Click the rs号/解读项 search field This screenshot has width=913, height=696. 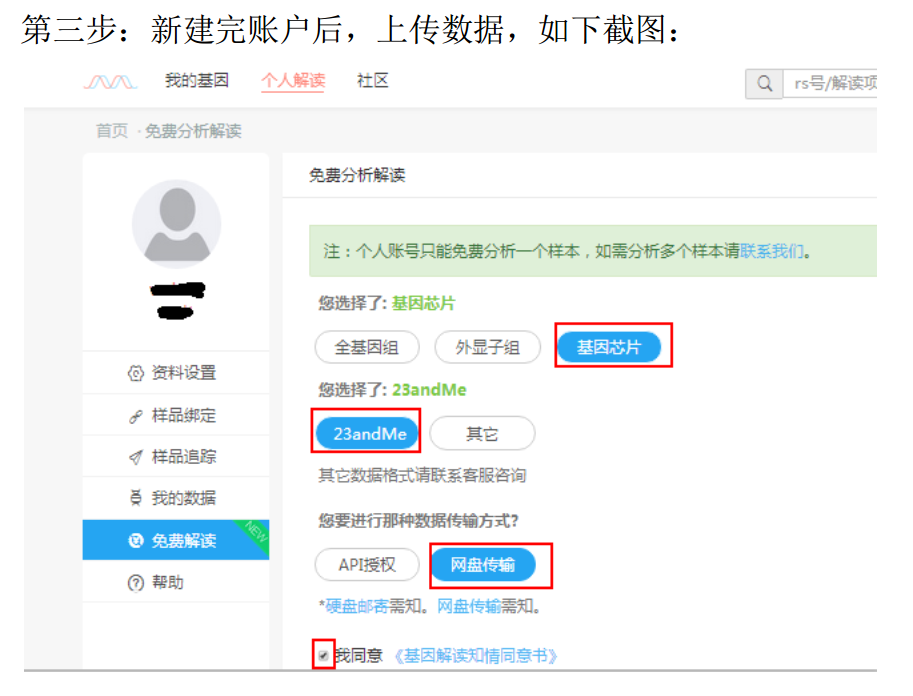click(x=830, y=83)
